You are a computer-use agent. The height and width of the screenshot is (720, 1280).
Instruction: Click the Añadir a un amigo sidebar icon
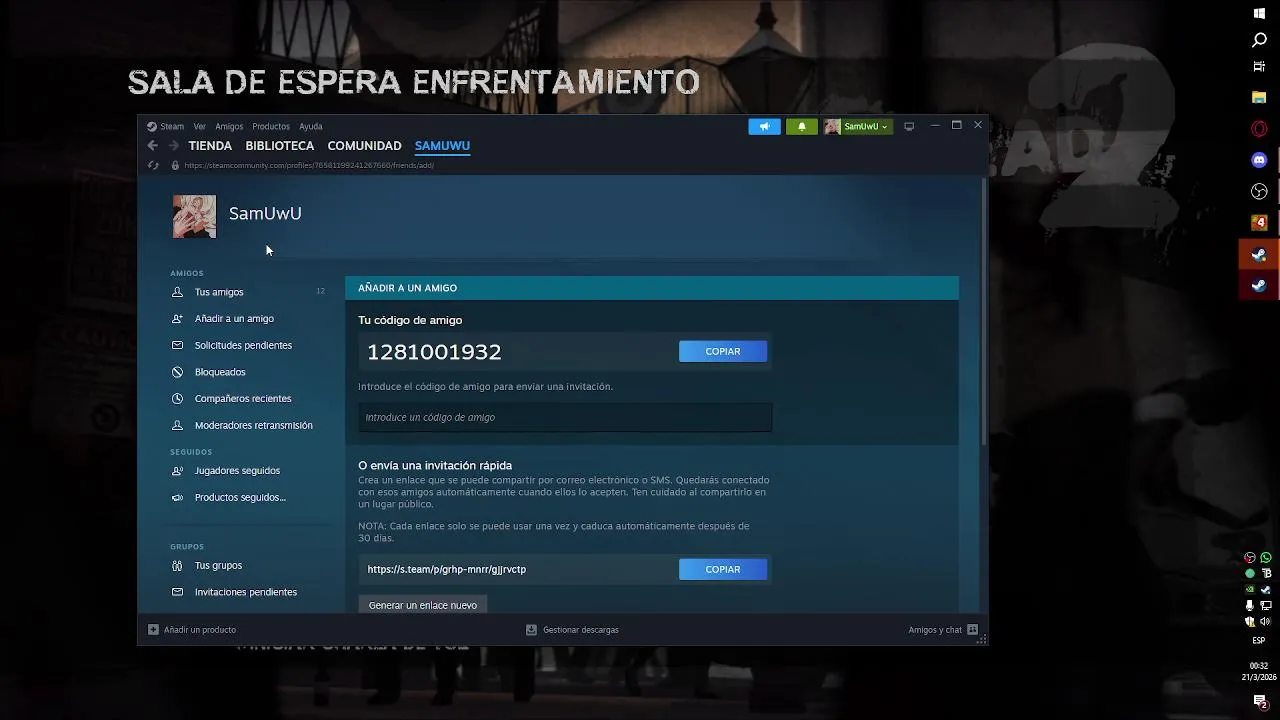pyautogui.click(x=177, y=319)
